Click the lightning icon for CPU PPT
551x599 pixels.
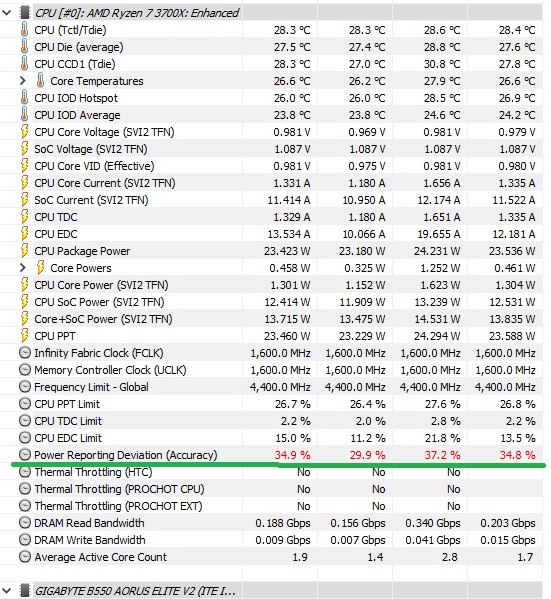pyautogui.click(x=24, y=336)
